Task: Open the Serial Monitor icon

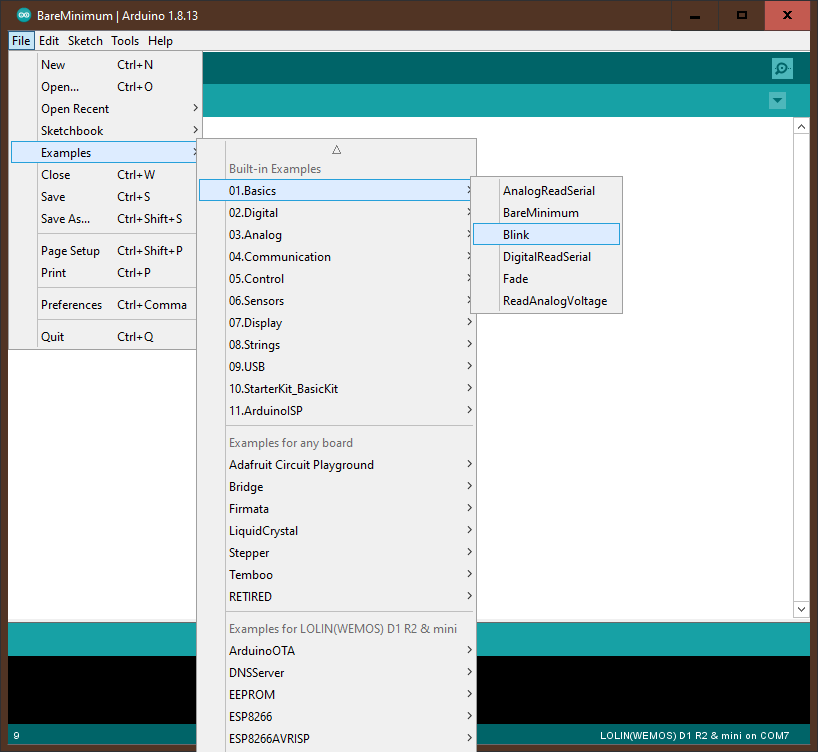Action: 782,68
